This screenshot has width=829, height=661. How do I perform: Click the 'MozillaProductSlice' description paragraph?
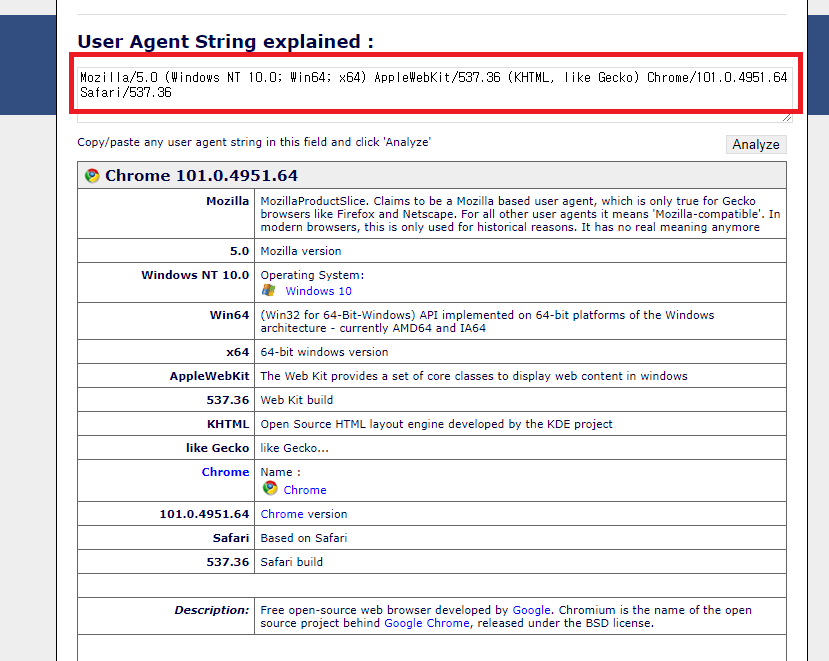pyautogui.click(x=520, y=214)
